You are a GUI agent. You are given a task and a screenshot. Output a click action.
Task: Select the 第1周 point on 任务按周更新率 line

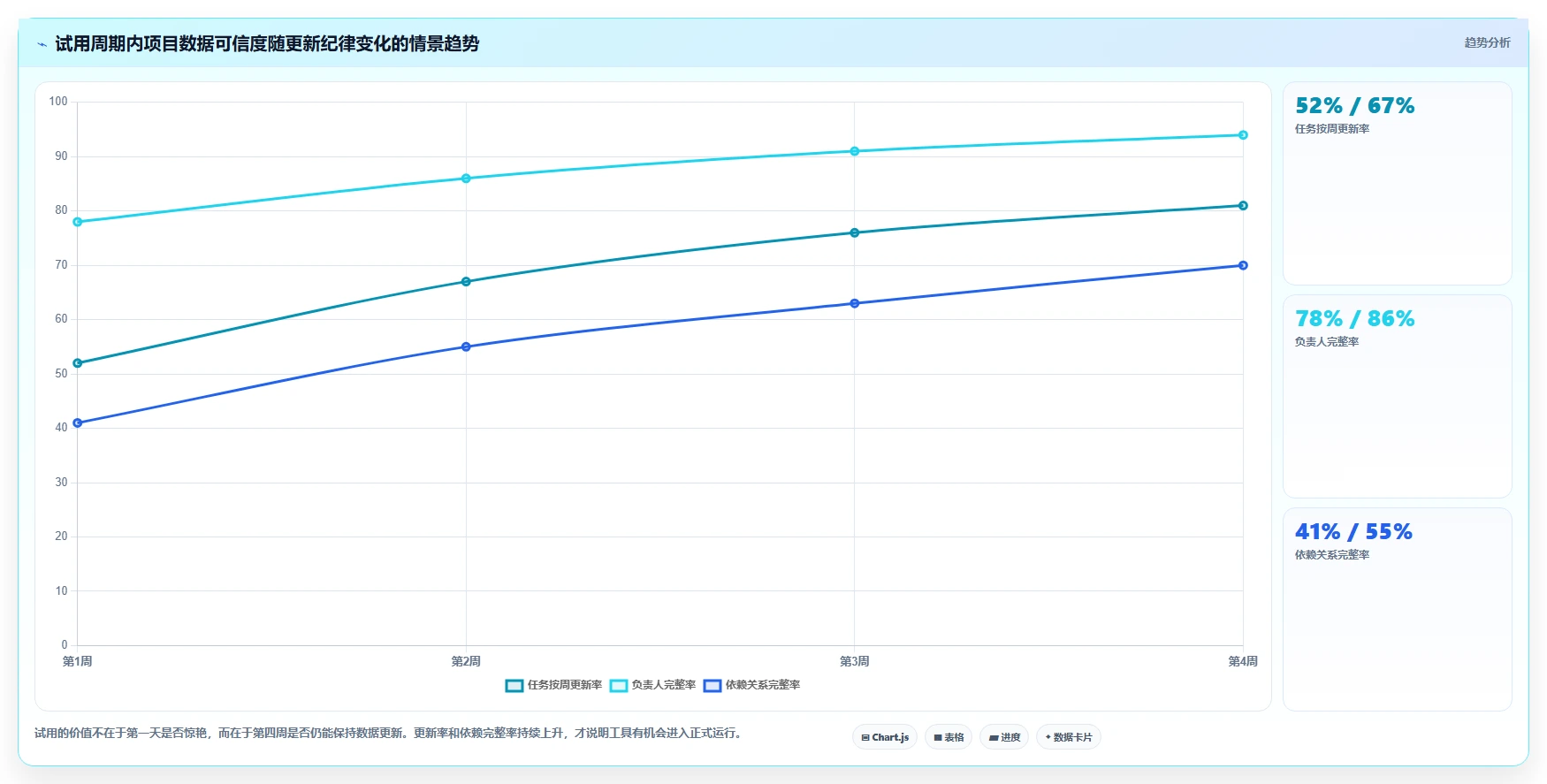(78, 363)
